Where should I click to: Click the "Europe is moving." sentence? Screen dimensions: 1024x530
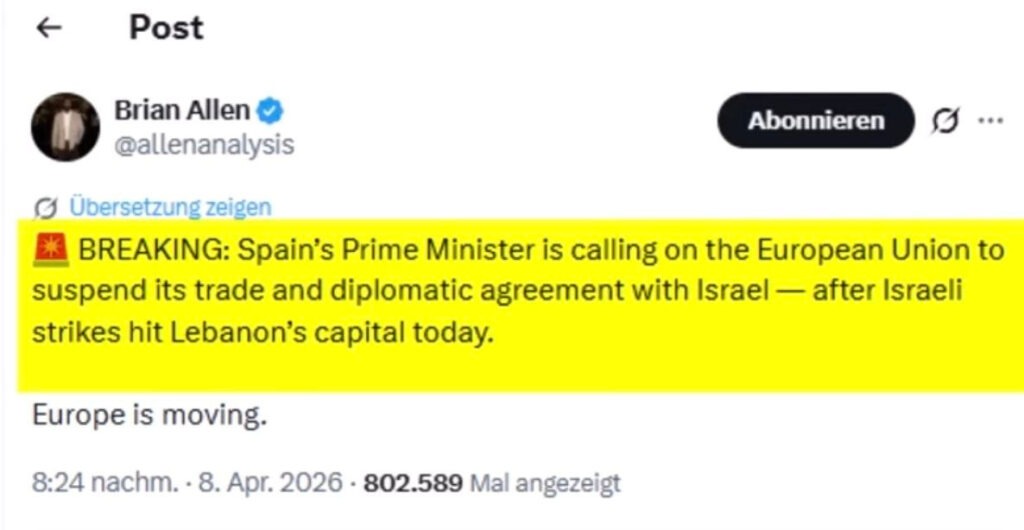(x=150, y=415)
